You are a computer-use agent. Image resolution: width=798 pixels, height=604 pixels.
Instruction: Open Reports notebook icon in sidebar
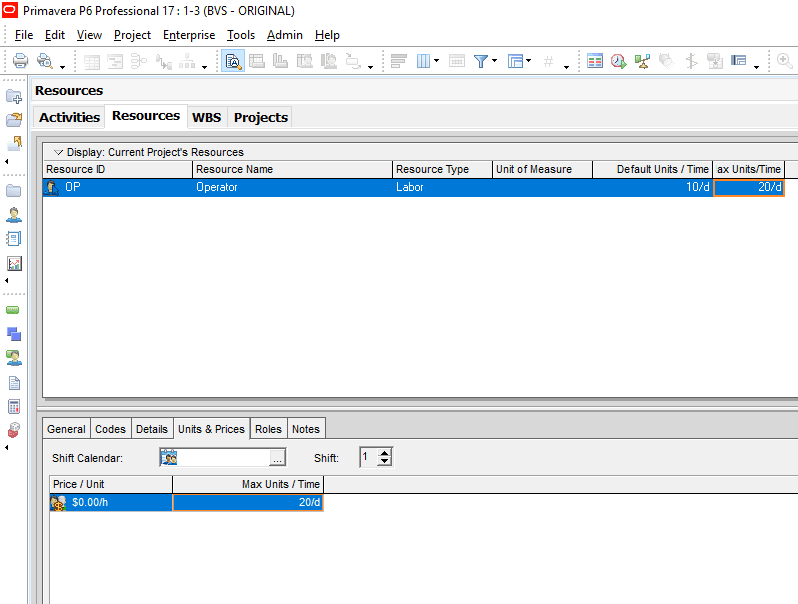pyautogui.click(x=14, y=239)
